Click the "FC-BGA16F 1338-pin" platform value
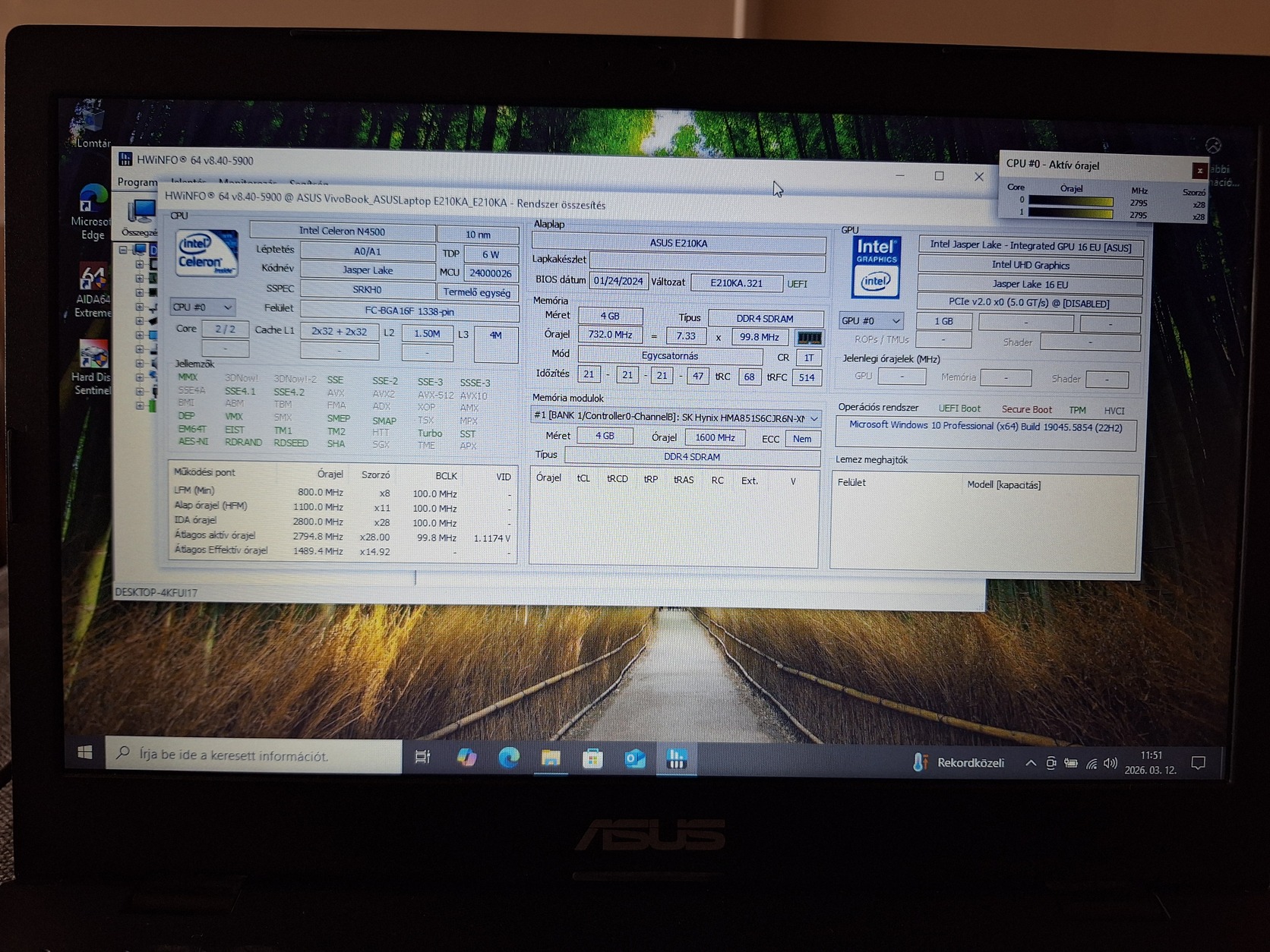The width and height of the screenshot is (1270, 952). tap(409, 311)
